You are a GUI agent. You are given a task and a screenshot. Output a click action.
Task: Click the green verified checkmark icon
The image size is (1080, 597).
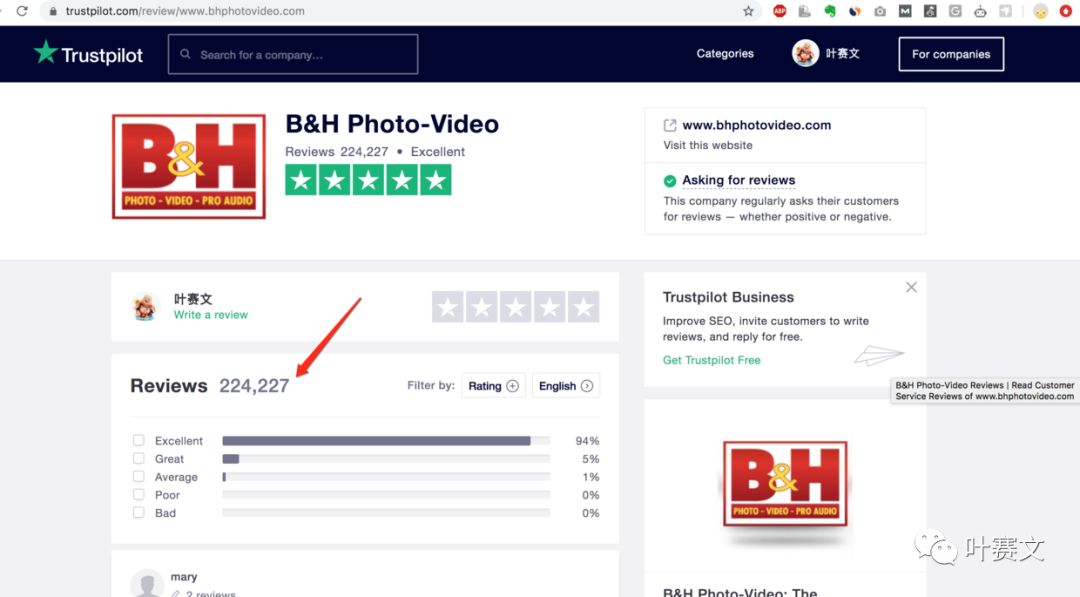click(x=669, y=181)
